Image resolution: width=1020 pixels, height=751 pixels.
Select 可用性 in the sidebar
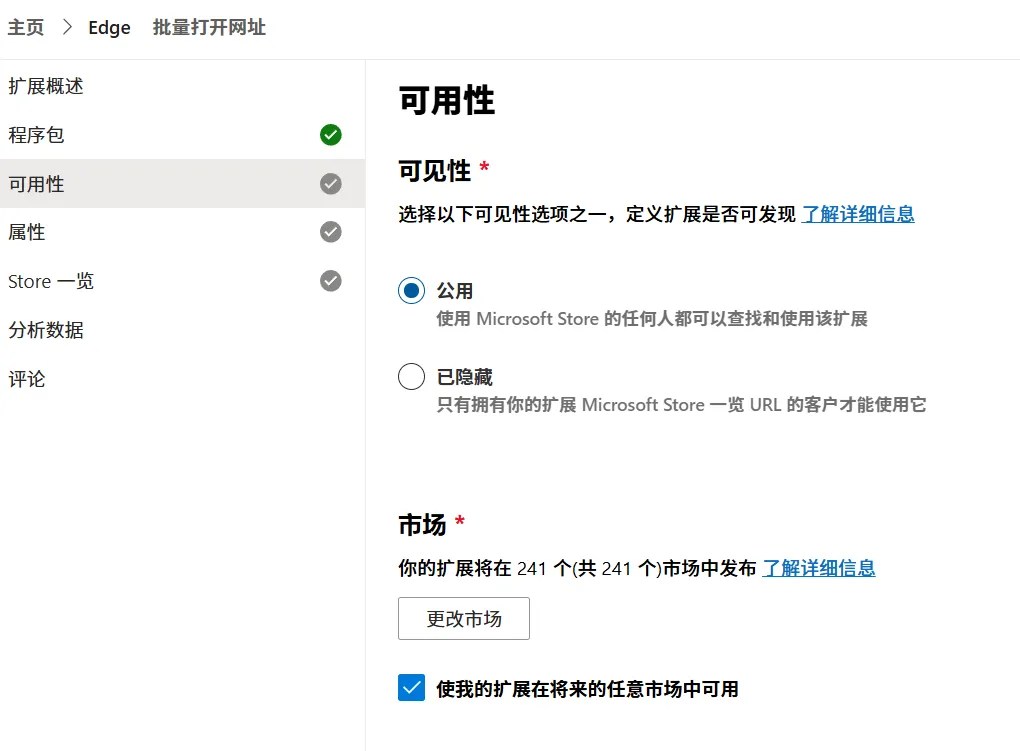(37, 184)
